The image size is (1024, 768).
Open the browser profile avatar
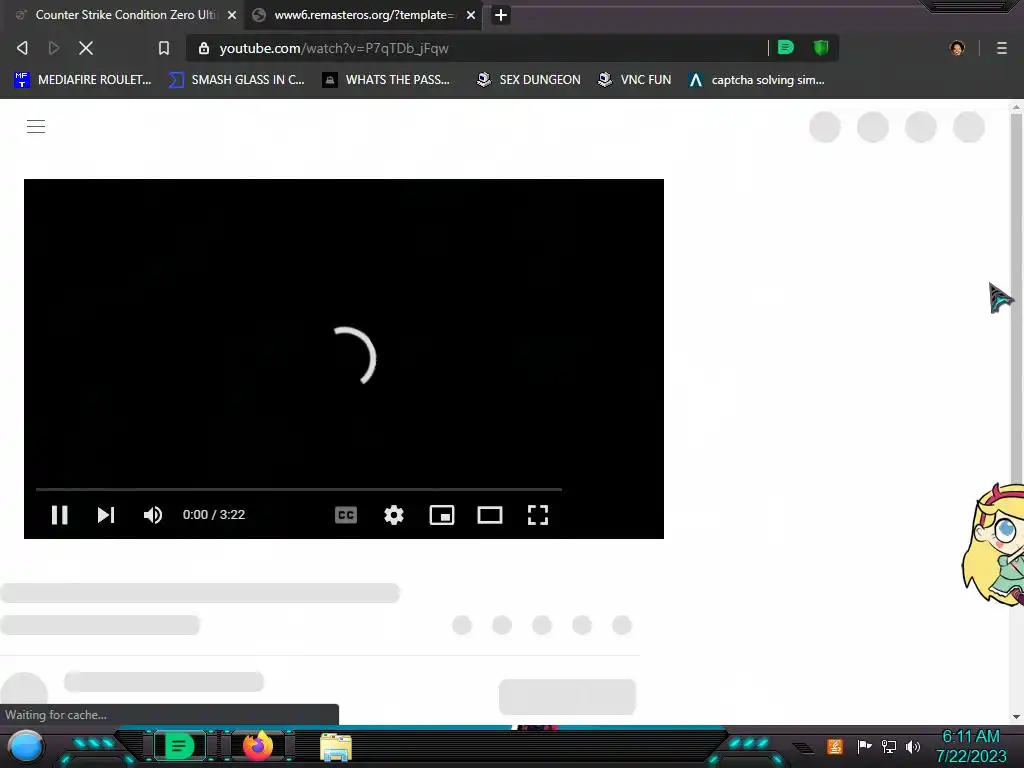(957, 48)
